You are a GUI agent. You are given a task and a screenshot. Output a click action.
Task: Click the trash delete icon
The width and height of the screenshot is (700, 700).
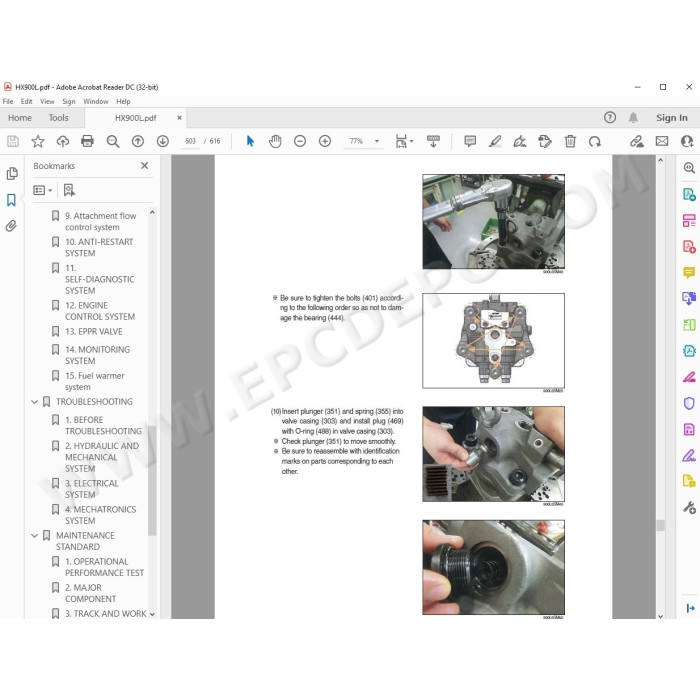point(570,142)
